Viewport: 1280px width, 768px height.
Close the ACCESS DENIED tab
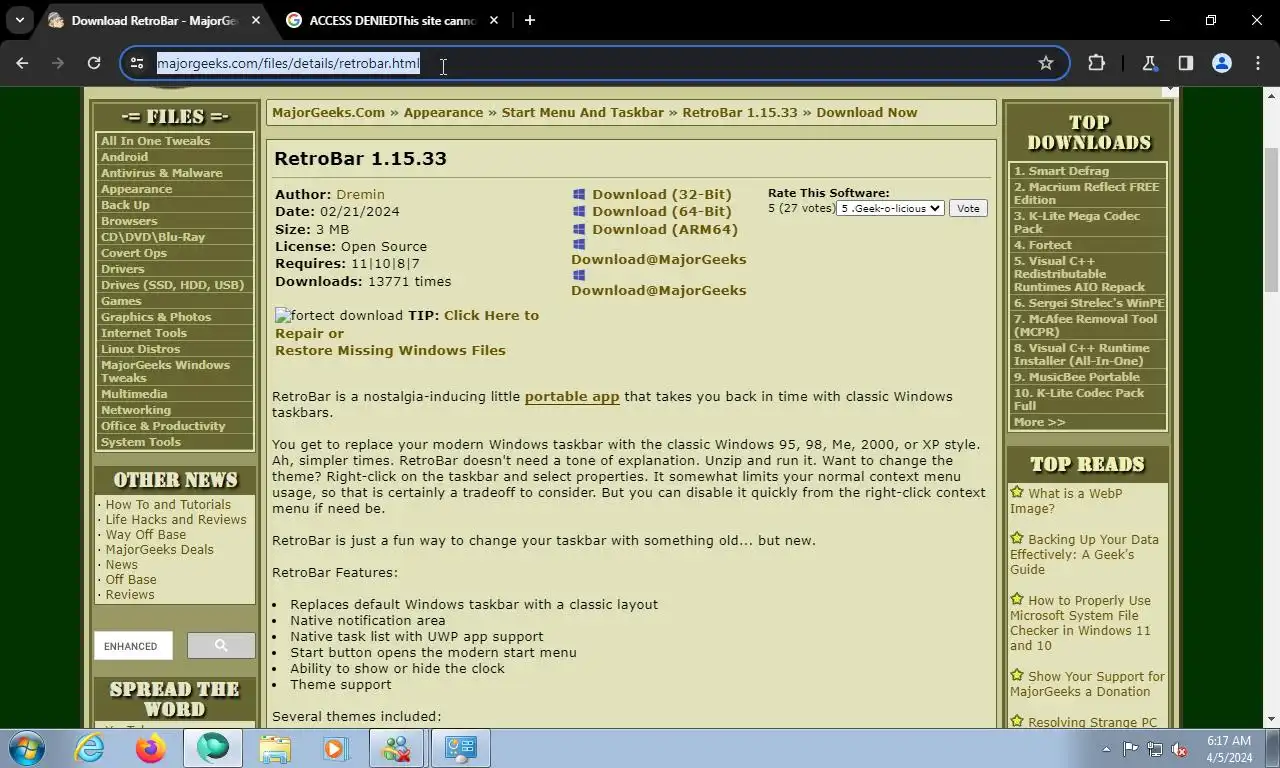pos(494,20)
